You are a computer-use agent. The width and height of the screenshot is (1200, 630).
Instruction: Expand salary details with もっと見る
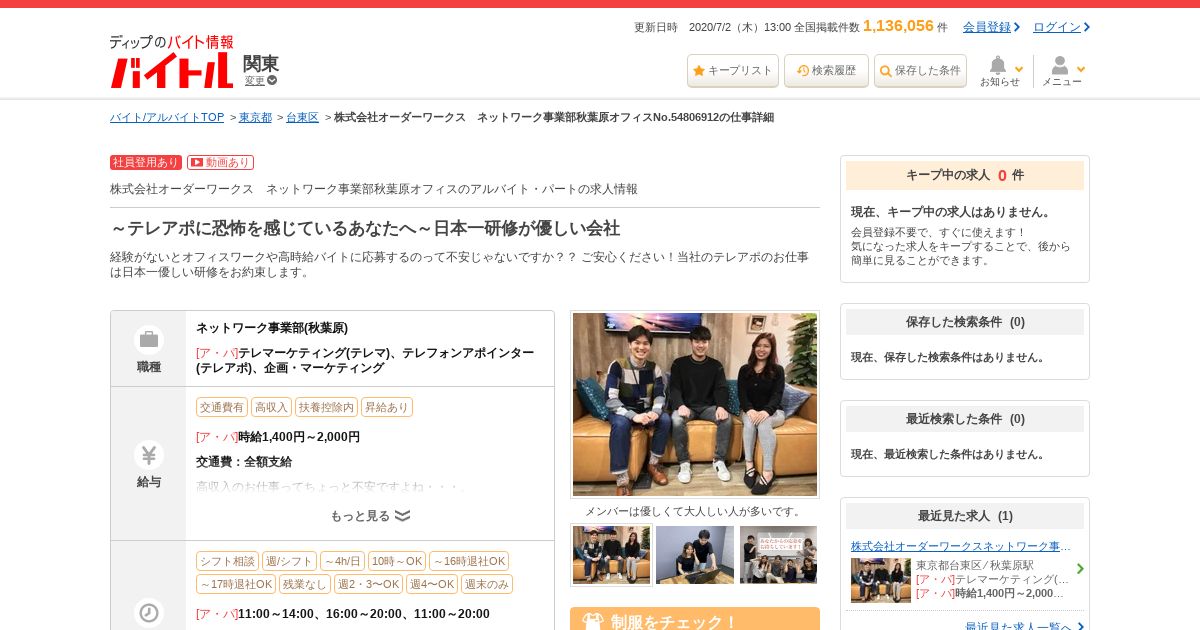coord(370,516)
